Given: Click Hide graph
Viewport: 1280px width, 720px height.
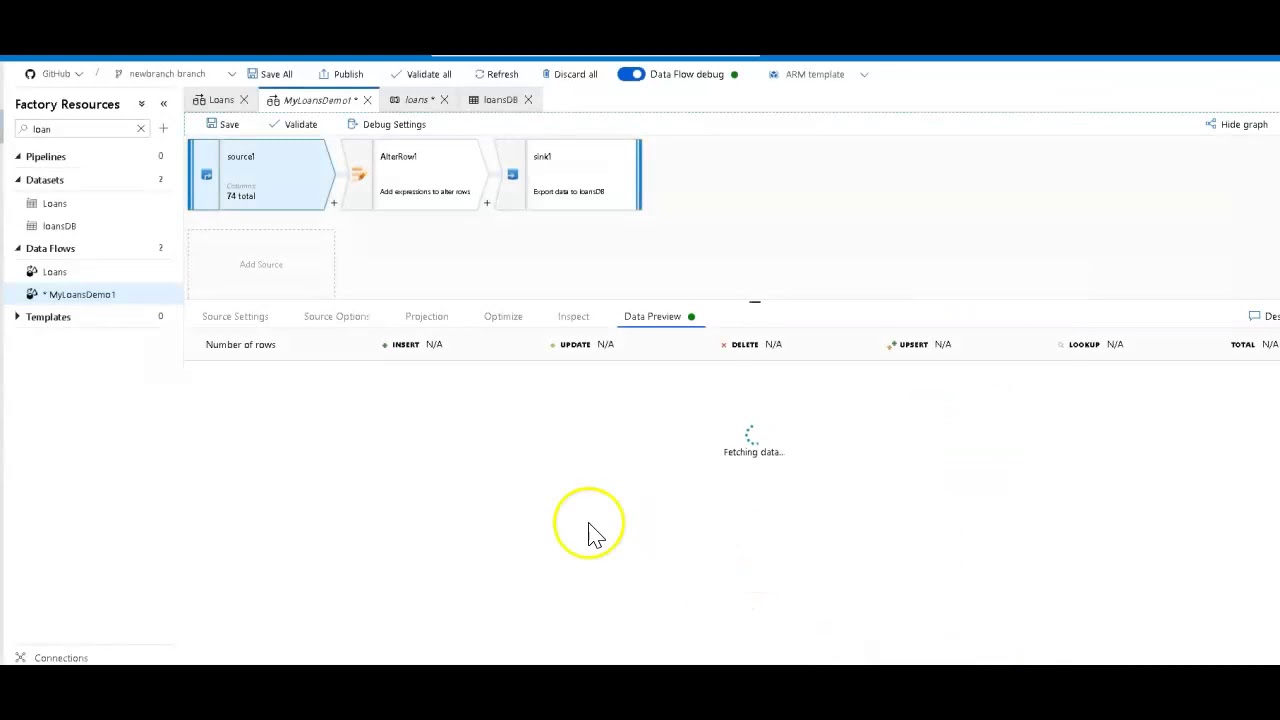Looking at the screenshot, I should [x=1237, y=125].
